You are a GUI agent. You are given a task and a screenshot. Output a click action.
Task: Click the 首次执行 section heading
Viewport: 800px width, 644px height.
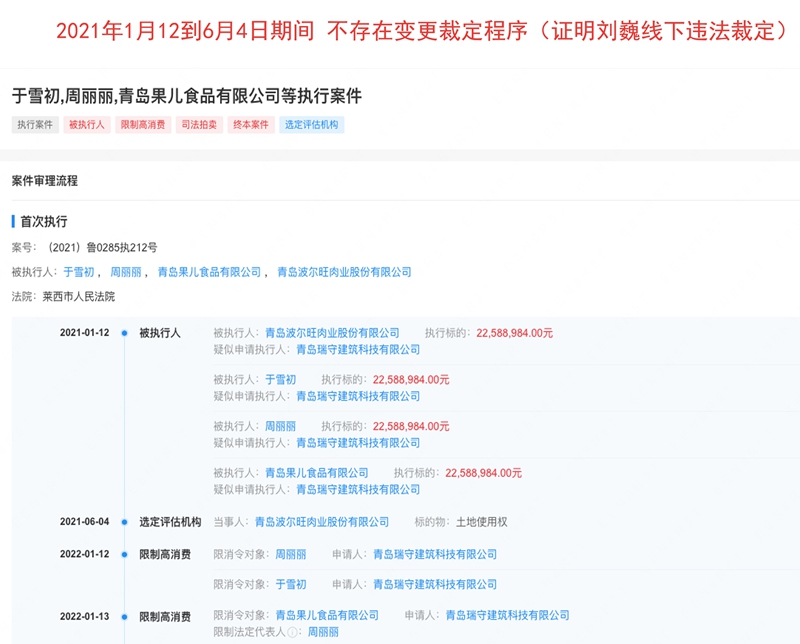pyautogui.click(x=44, y=221)
